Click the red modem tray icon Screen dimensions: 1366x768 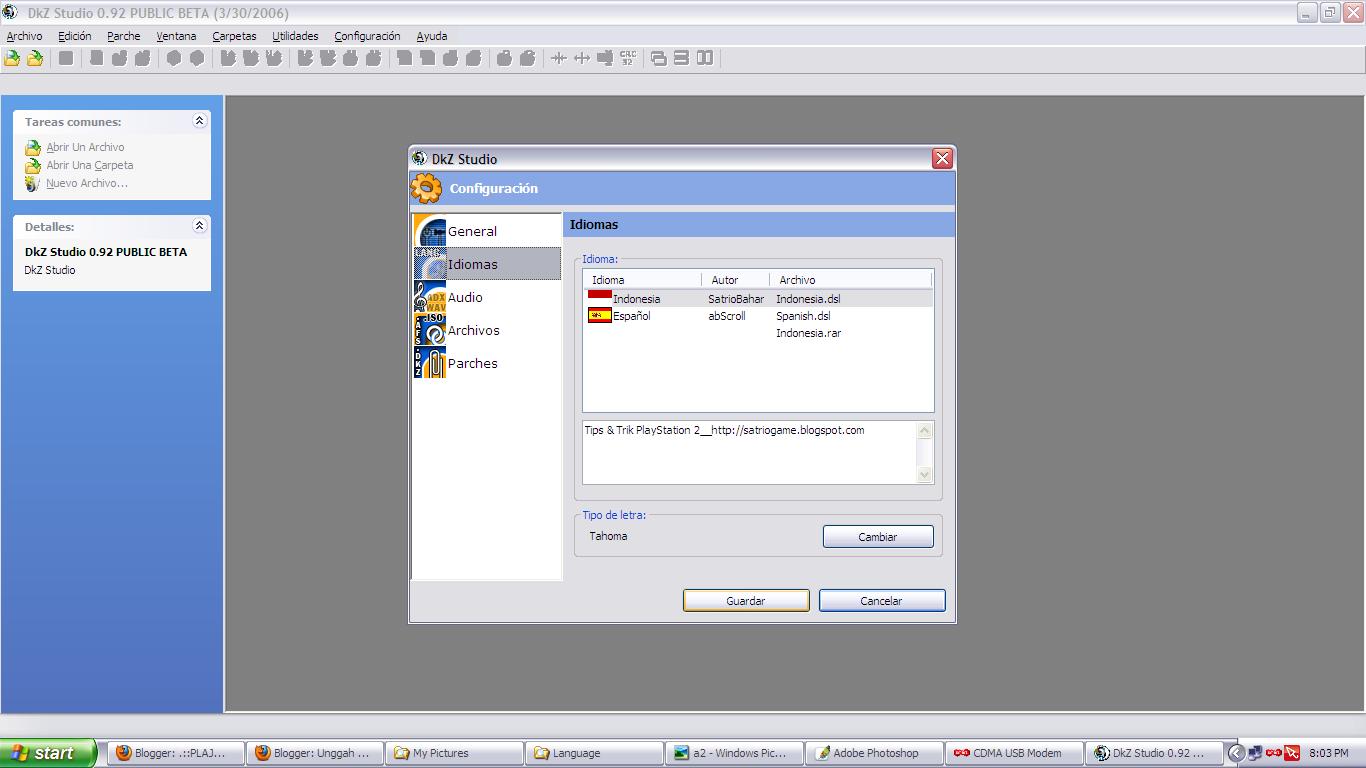click(1274, 753)
